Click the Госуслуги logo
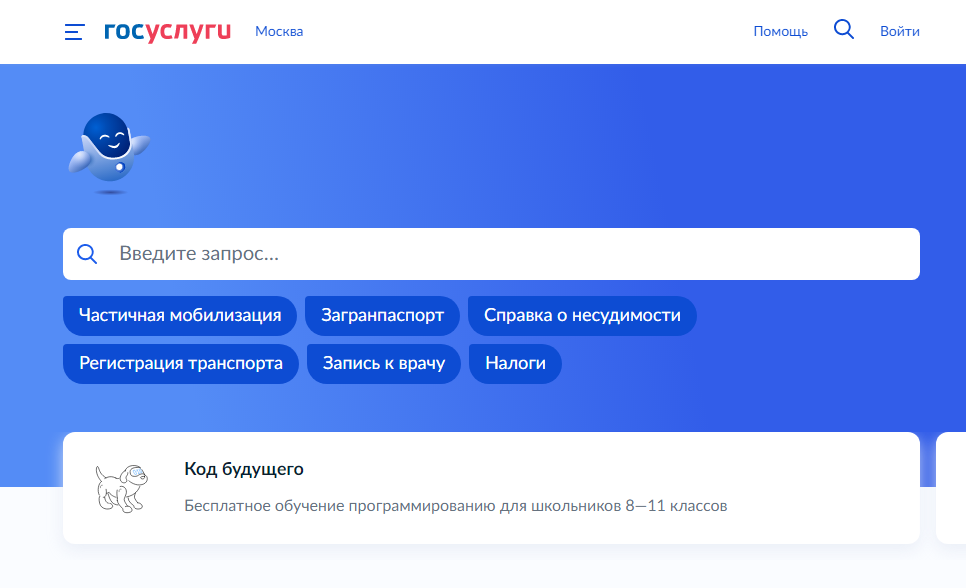Image resolution: width=966 pixels, height=588 pixels. coord(167,31)
